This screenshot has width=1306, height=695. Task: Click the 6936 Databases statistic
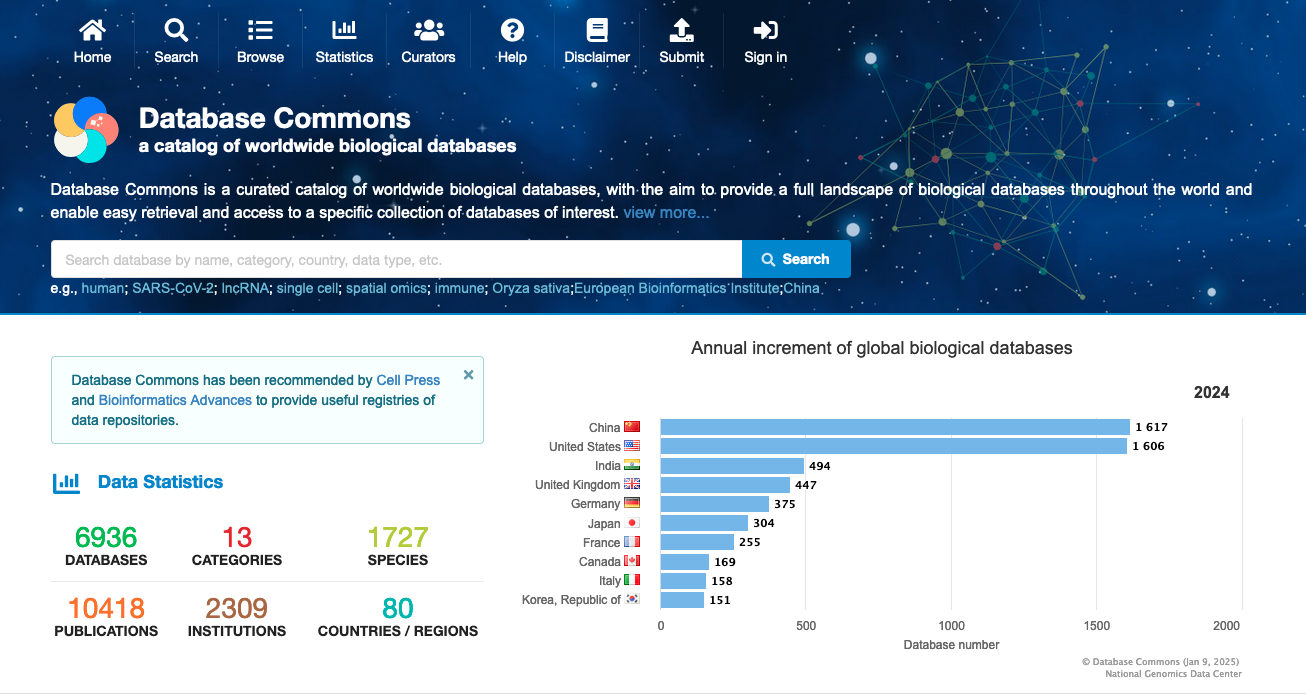[106, 538]
